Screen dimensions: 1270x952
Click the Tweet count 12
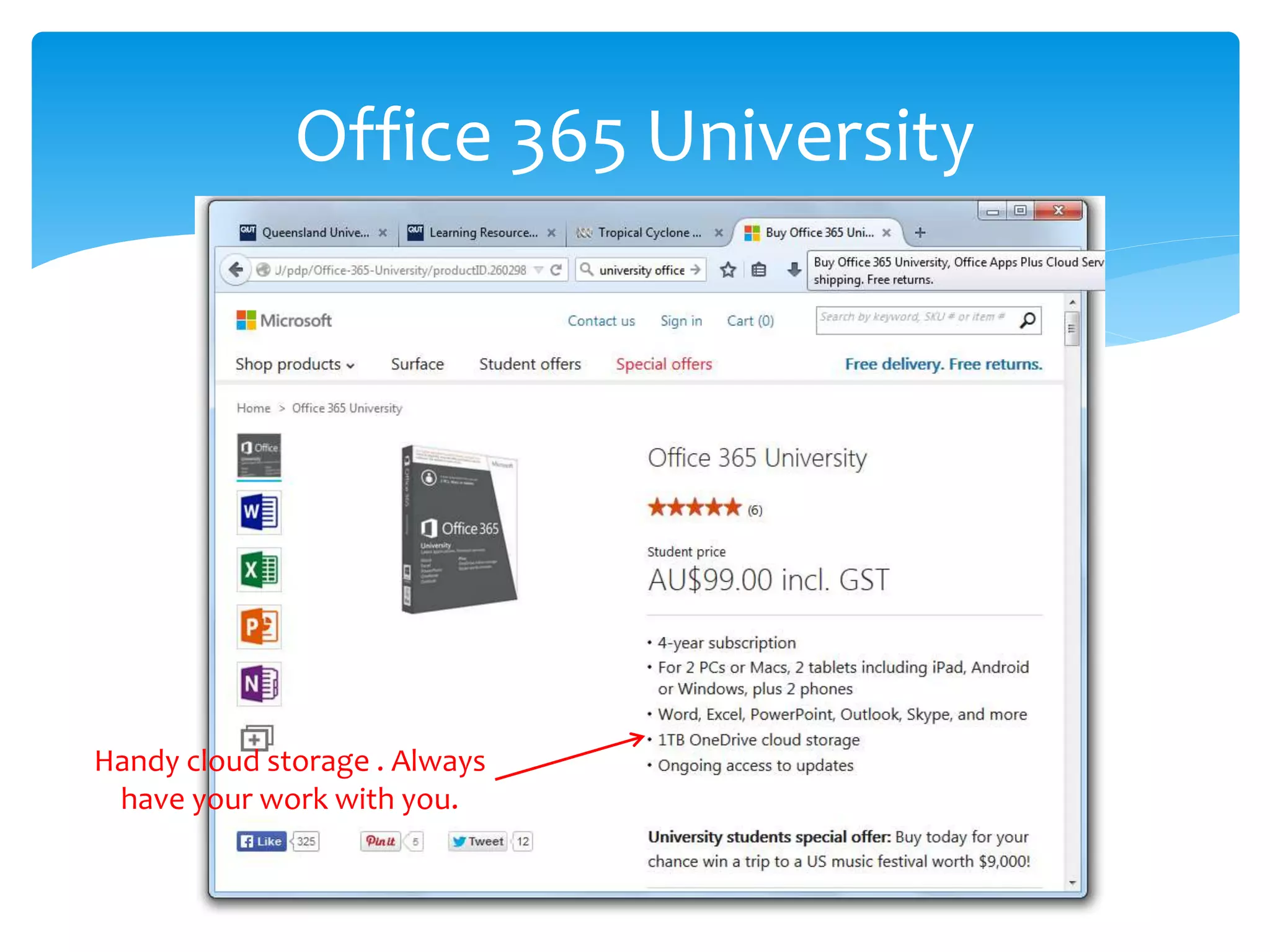[523, 841]
